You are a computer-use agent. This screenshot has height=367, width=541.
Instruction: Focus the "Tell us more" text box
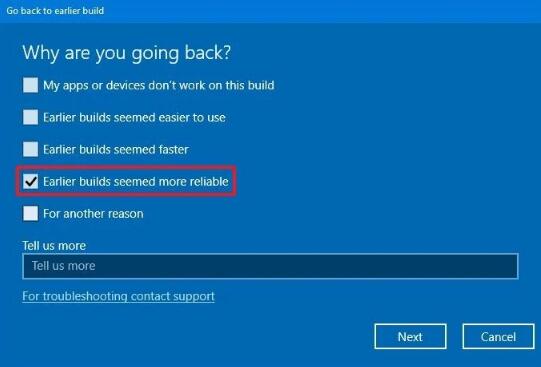tap(270, 266)
